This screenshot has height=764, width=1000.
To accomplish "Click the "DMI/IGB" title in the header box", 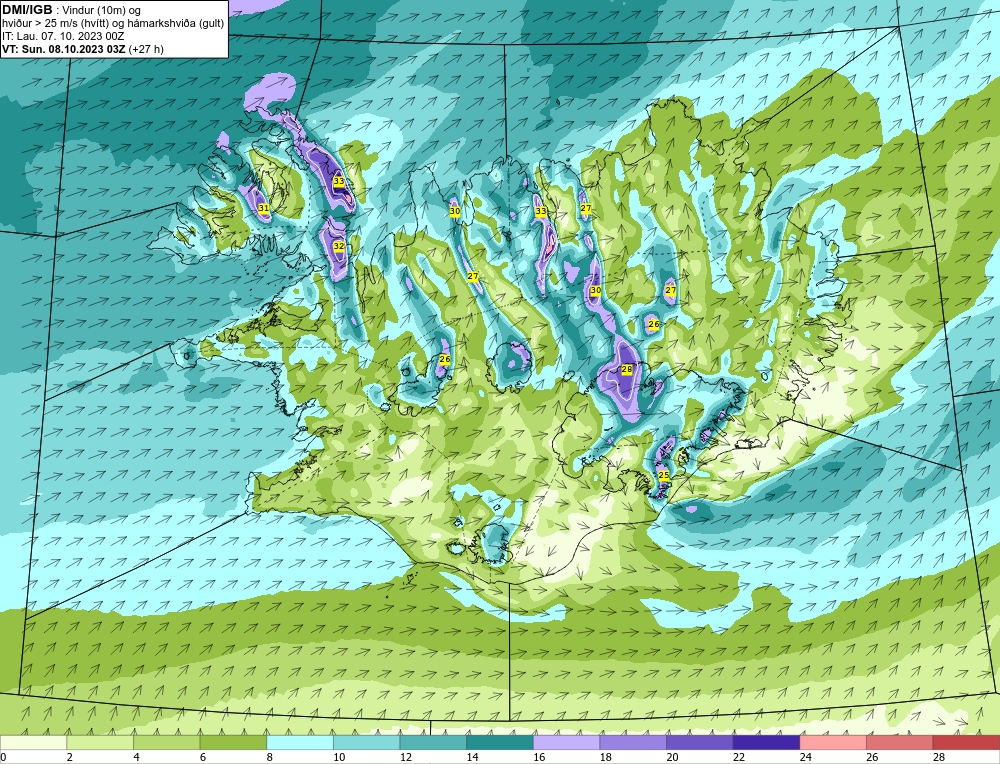I will [x=27, y=10].
